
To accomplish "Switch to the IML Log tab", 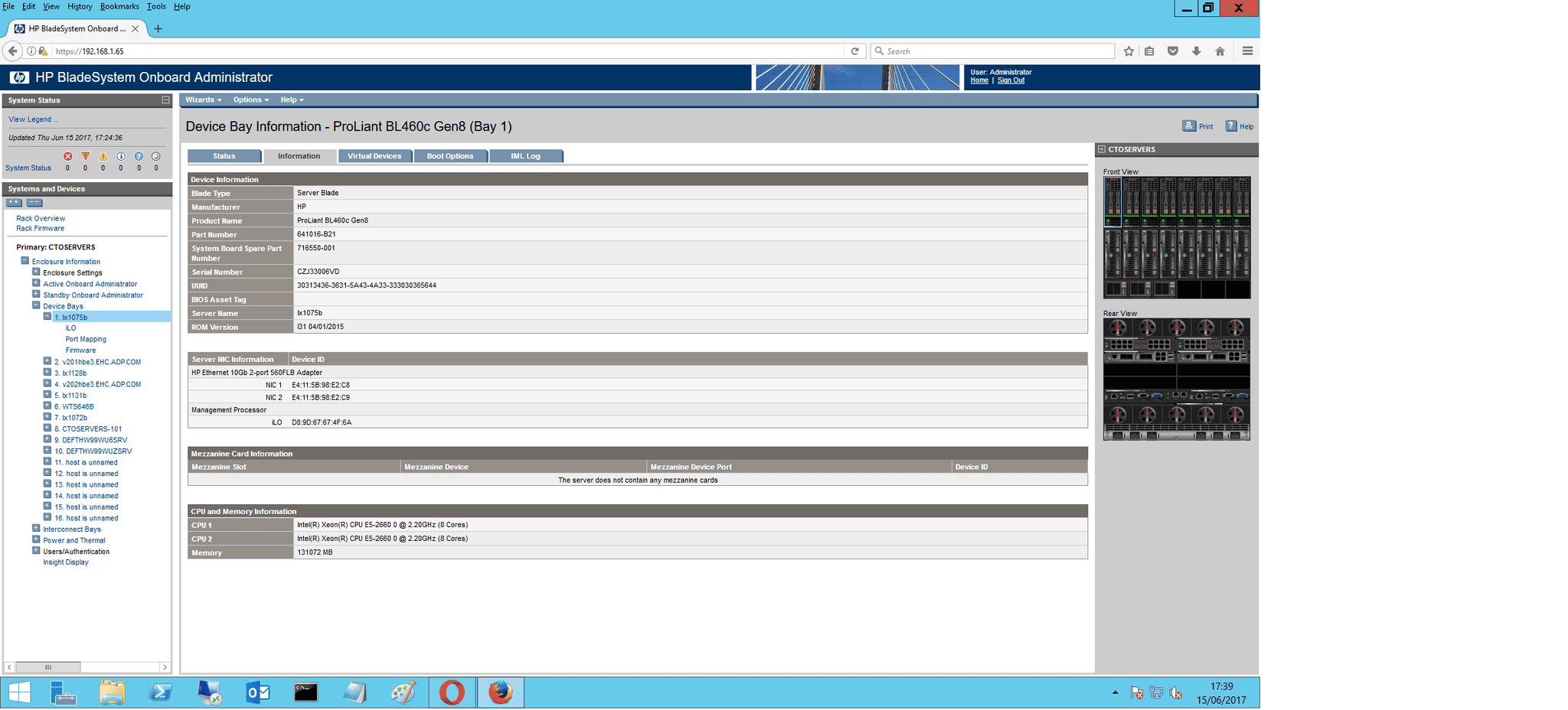I will click(526, 156).
